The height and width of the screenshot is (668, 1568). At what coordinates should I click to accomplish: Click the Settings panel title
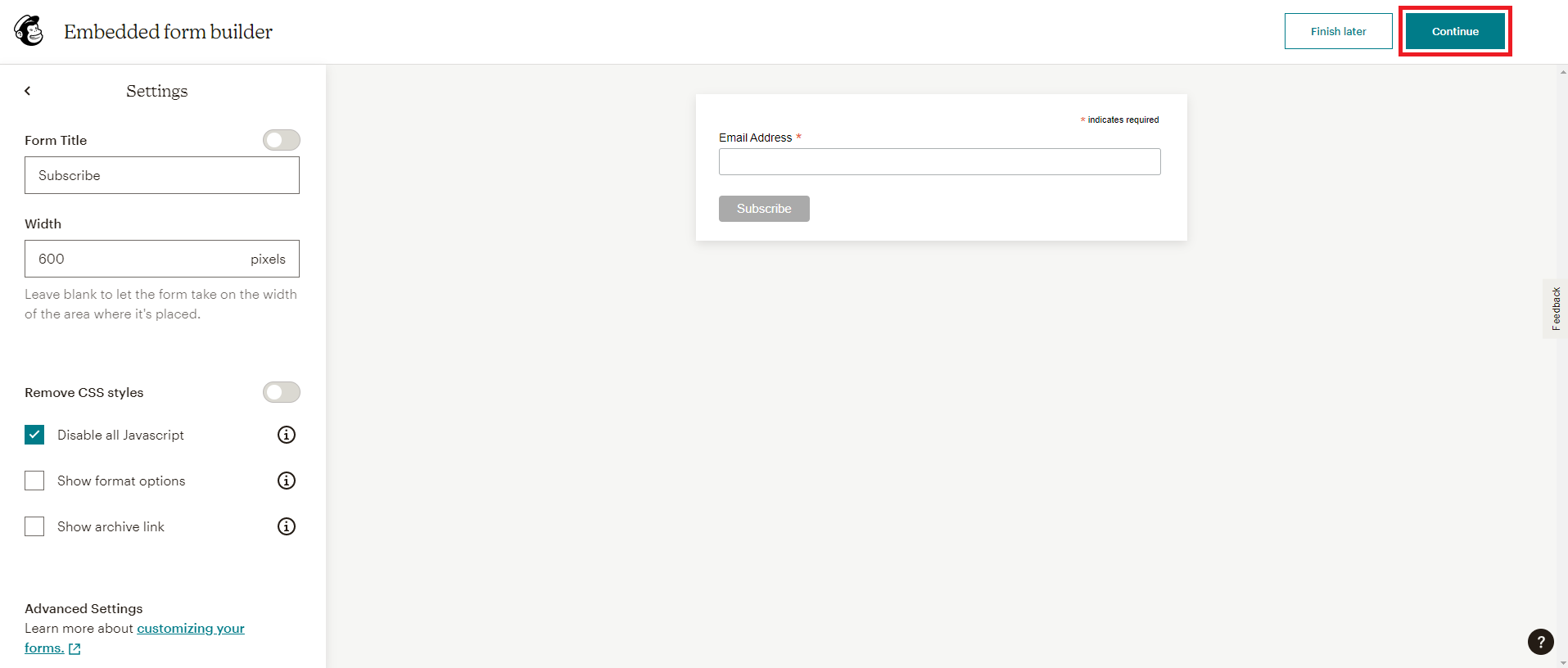(156, 91)
